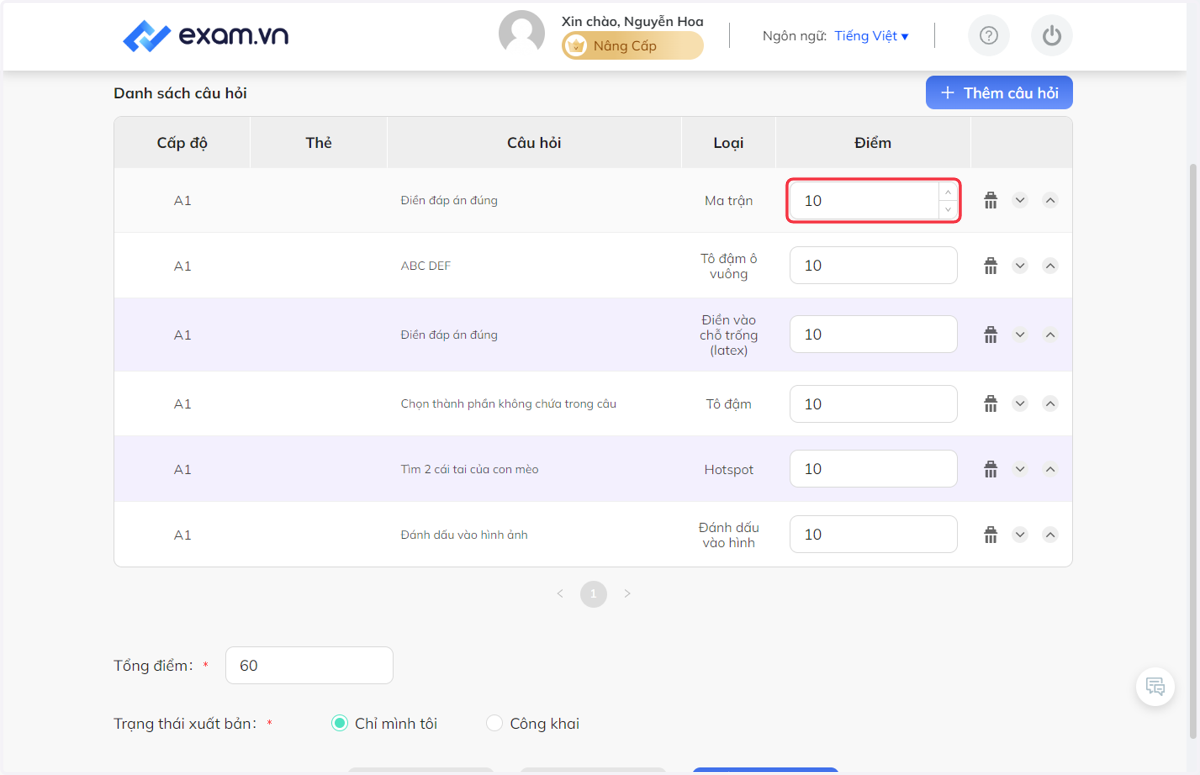
Task: Click the power logout icon
Action: (x=1051, y=36)
